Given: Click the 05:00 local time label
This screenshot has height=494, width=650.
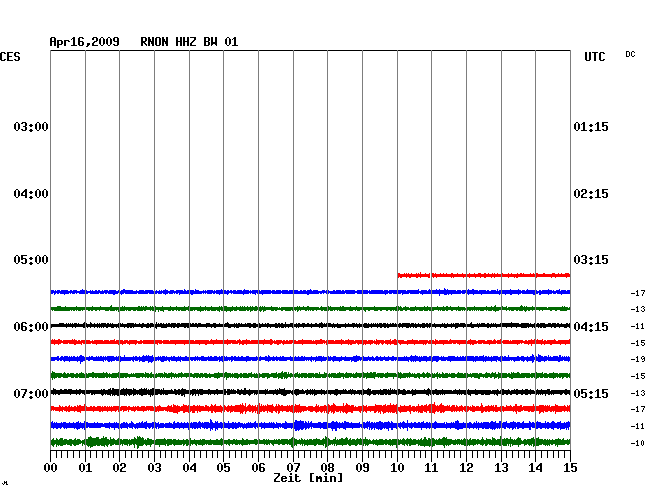Looking at the screenshot, I should pos(31,260).
